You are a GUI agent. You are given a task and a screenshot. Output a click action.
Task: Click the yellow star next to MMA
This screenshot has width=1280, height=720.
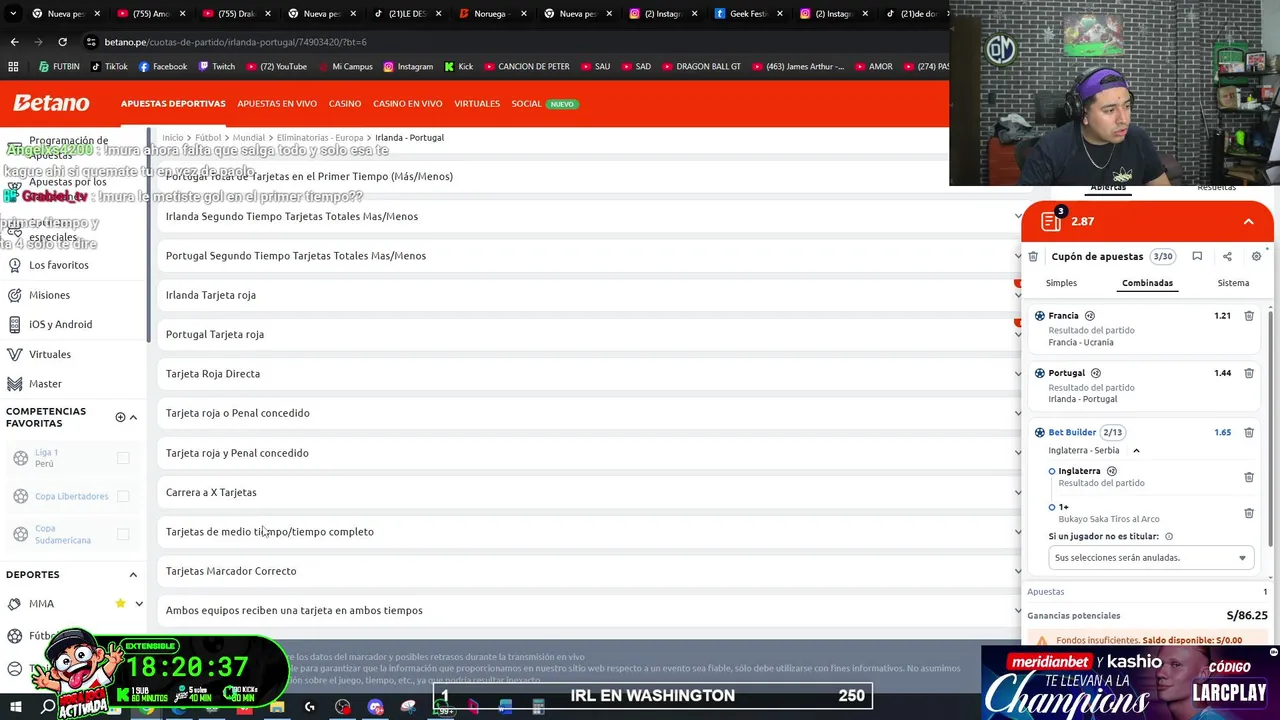pyautogui.click(x=120, y=603)
